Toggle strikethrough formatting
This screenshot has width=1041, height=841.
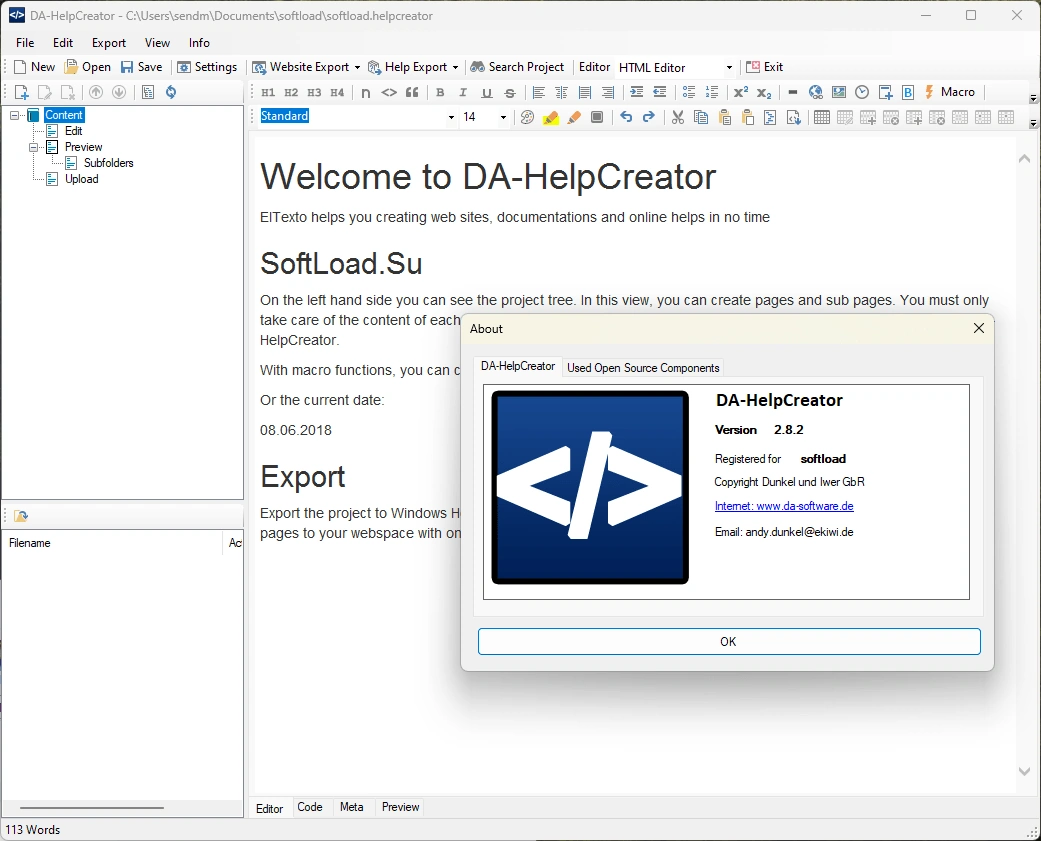tap(509, 92)
